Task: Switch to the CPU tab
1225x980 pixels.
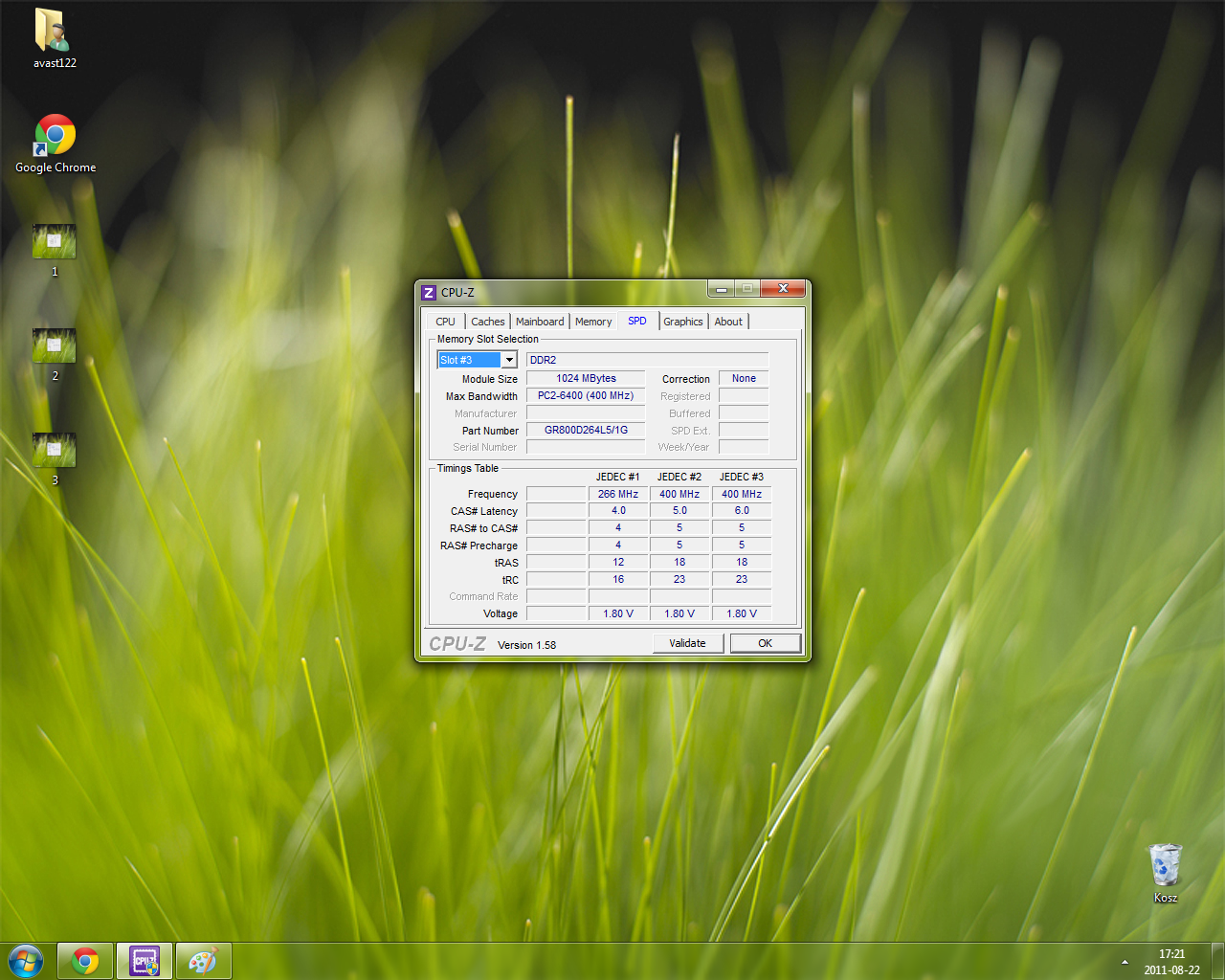Action: point(445,322)
